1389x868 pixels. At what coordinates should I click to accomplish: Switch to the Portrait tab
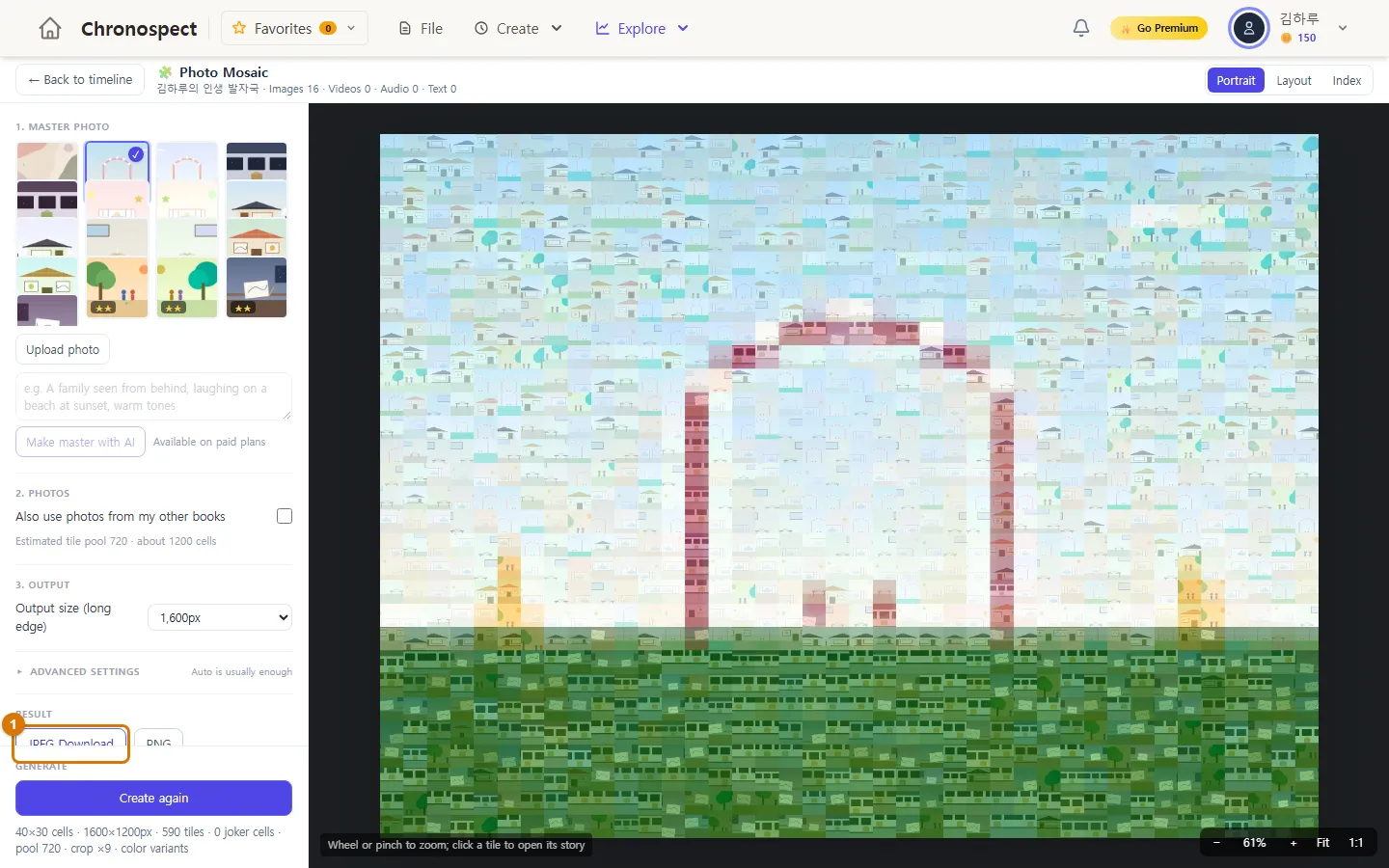pos(1236,80)
